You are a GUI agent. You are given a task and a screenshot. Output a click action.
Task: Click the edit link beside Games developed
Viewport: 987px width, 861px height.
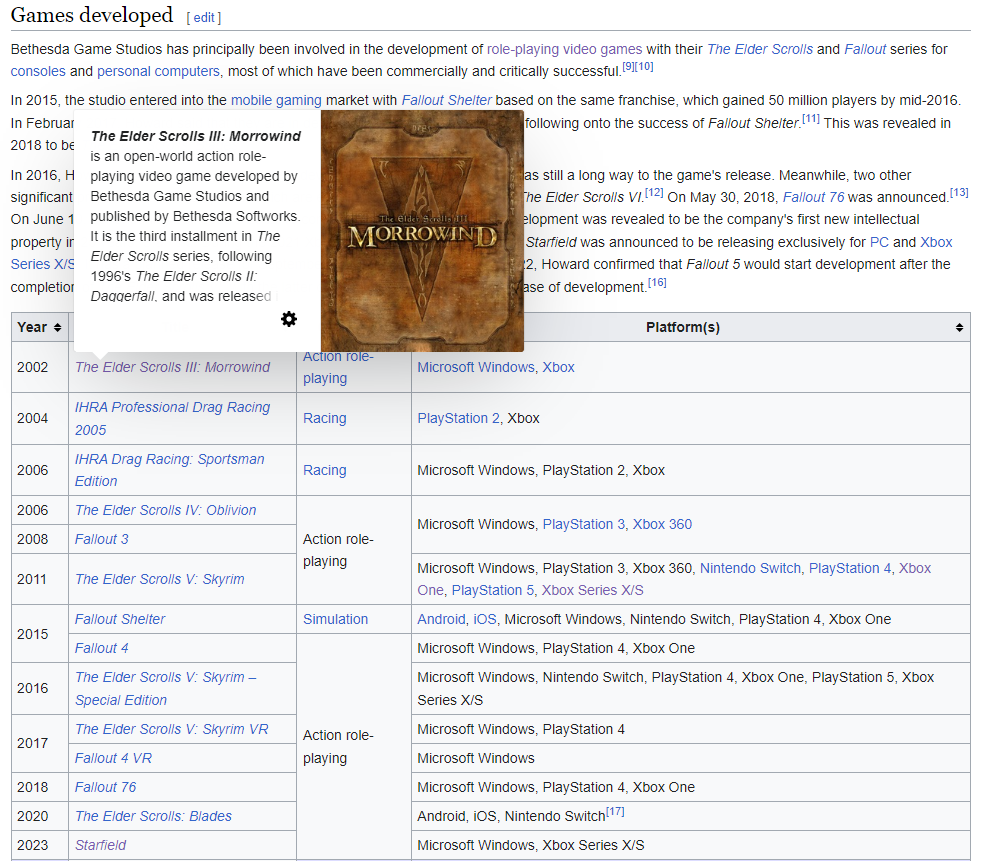(203, 18)
